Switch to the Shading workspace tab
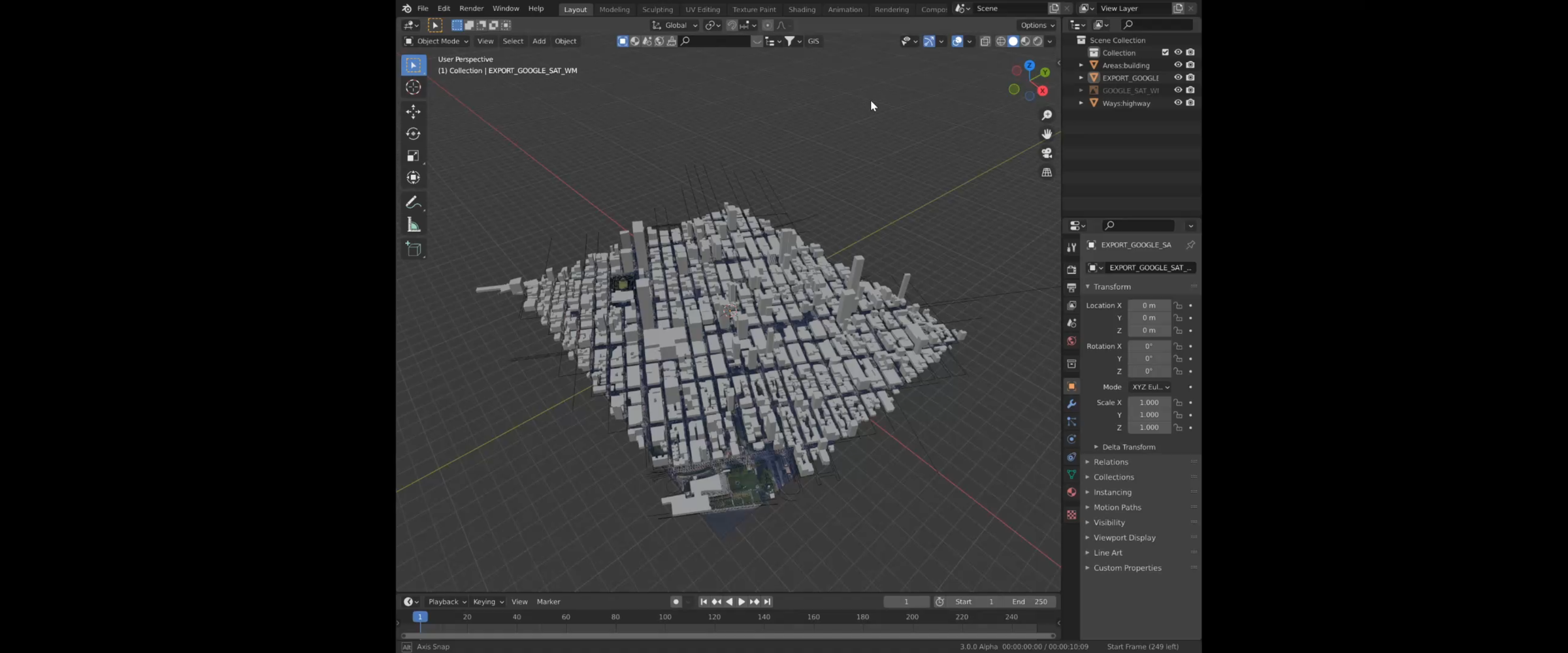Viewport: 1568px width, 653px height. (x=802, y=9)
